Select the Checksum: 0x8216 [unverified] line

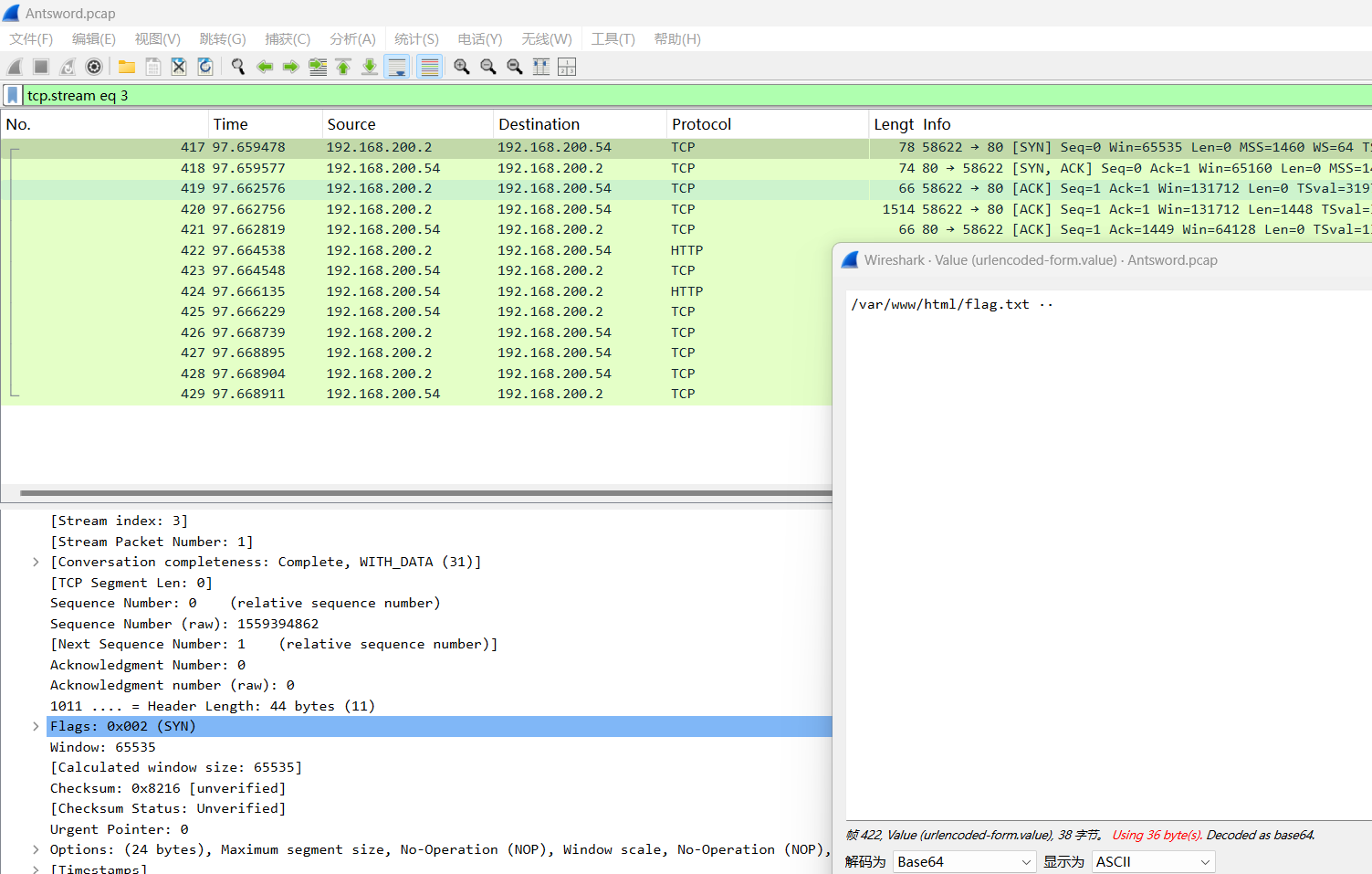coord(168,789)
